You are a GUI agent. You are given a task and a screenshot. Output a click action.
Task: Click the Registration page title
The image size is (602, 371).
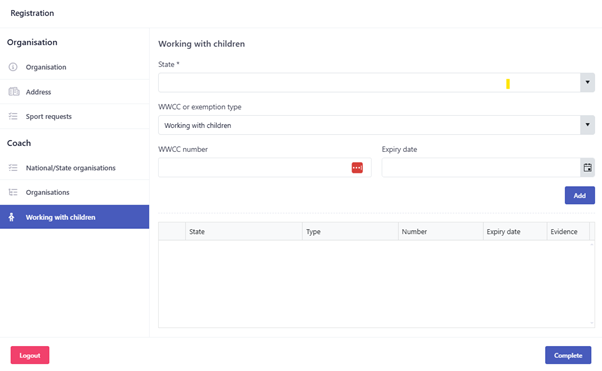(32, 13)
